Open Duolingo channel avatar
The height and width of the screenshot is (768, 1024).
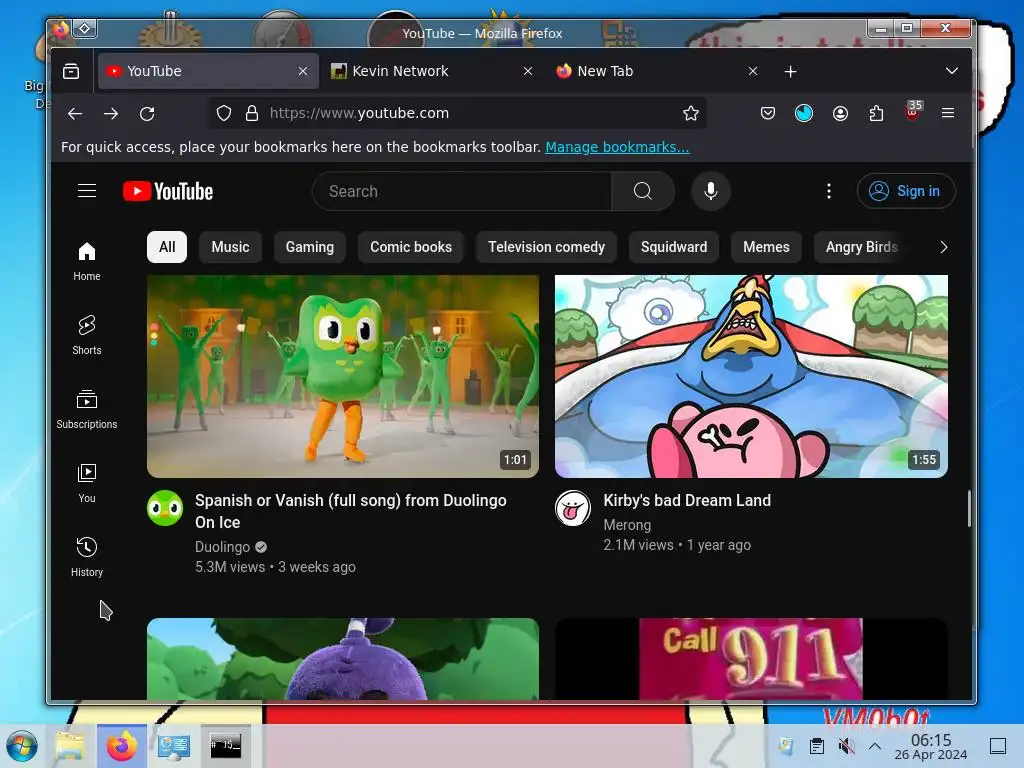(165, 508)
